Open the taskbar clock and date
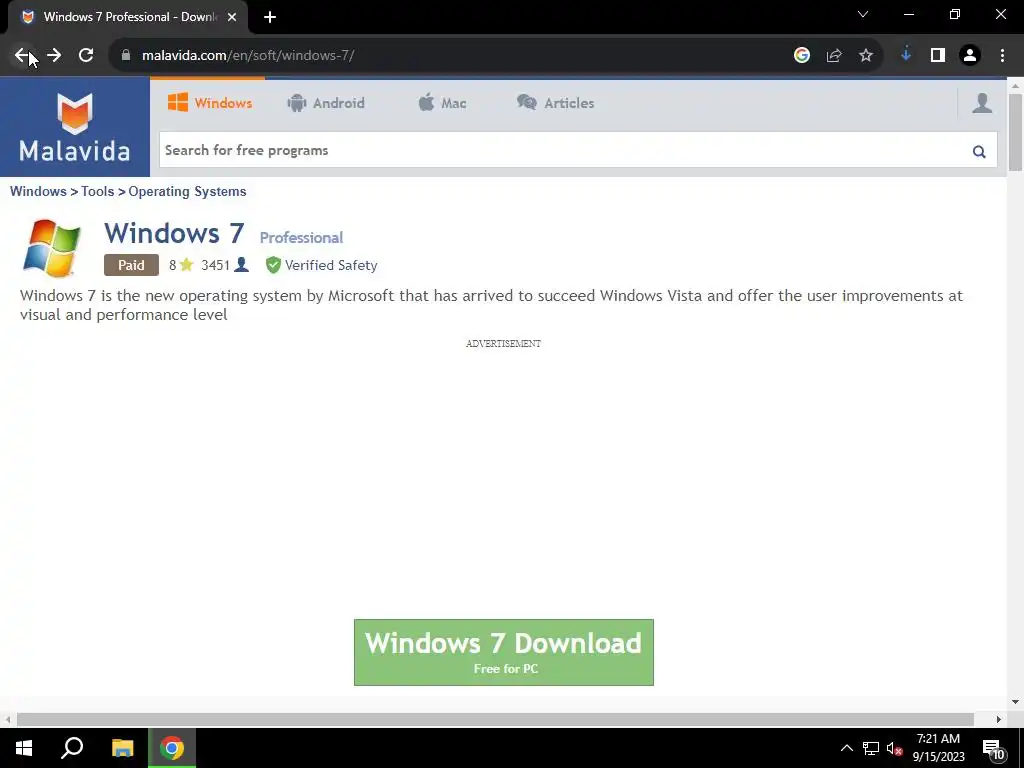 click(938, 748)
